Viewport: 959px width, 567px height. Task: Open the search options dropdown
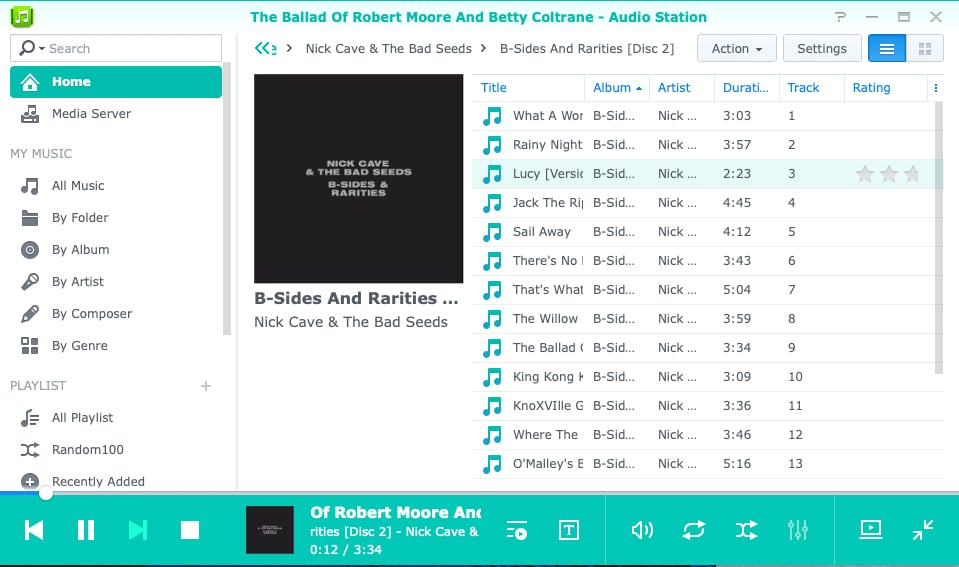pos(32,48)
